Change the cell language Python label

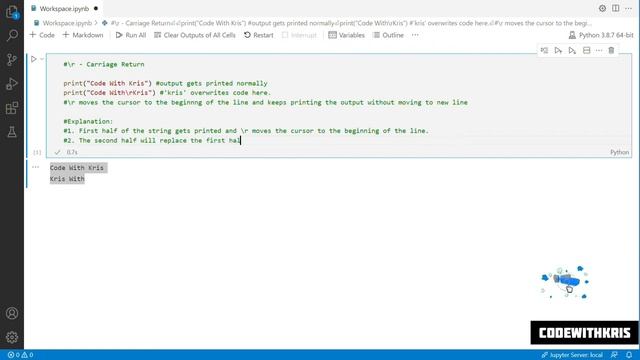(619, 152)
